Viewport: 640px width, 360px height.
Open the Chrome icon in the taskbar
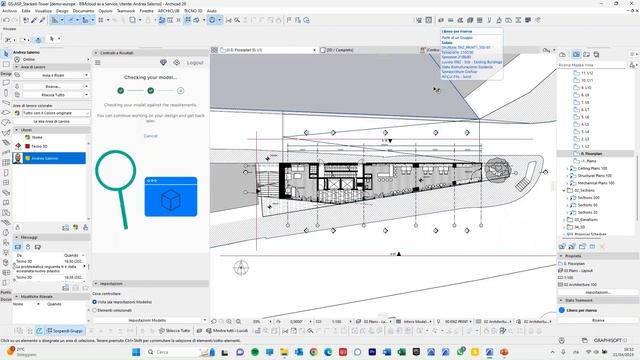point(313,352)
